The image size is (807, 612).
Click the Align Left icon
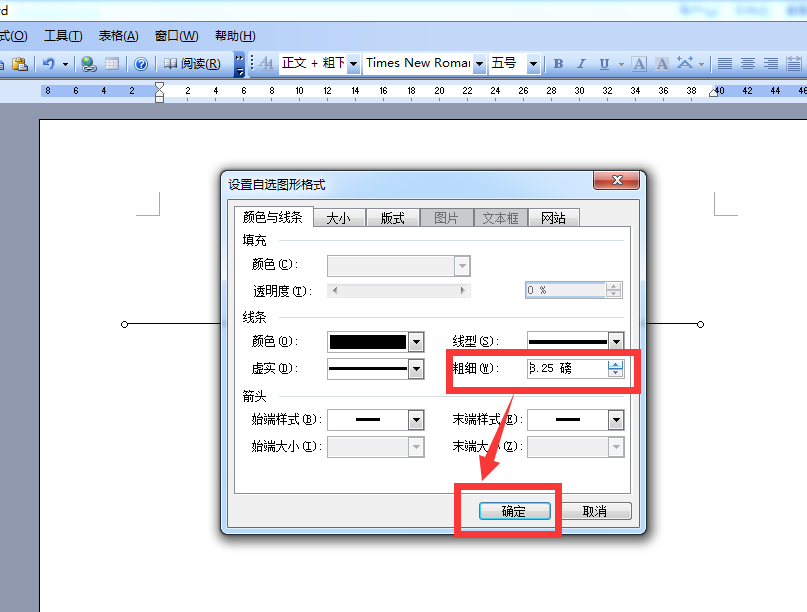tap(725, 63)
